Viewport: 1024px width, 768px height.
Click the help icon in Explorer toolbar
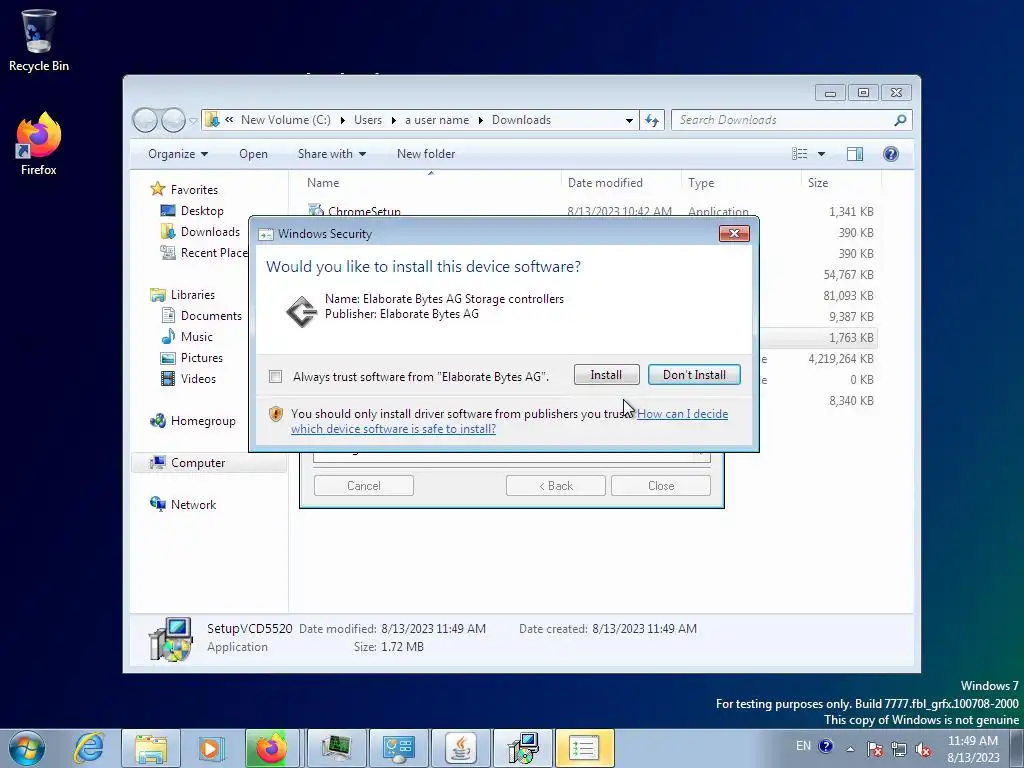891,153
